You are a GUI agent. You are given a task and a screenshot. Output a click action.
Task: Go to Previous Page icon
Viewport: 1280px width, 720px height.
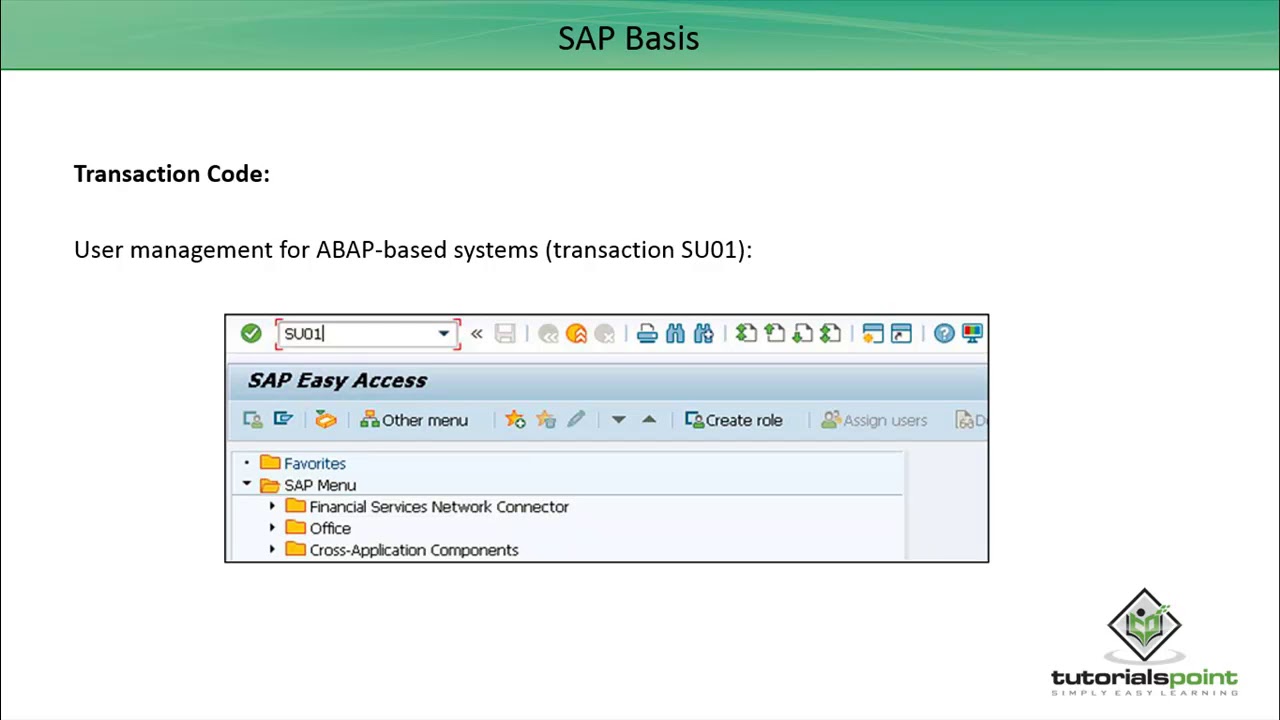[x=774, y=333]
